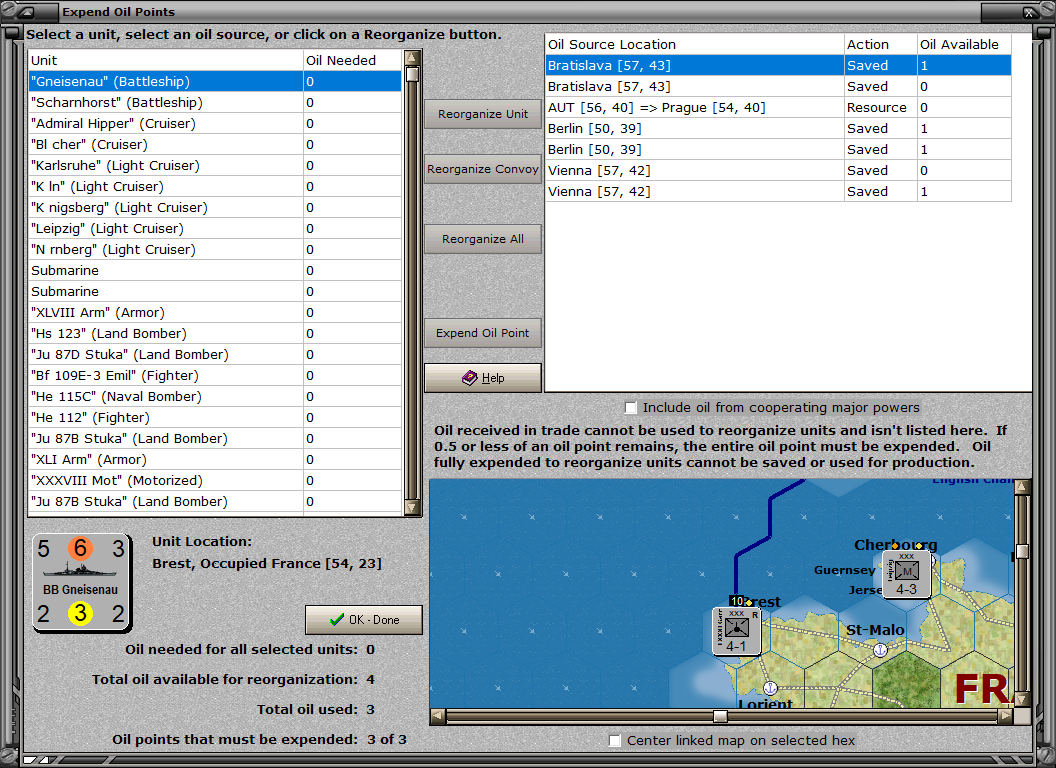Select the 4-1 garrison unit at Brest
Image resolution: width=1056 pixels, height=768 pixels.
pos(737,631)
